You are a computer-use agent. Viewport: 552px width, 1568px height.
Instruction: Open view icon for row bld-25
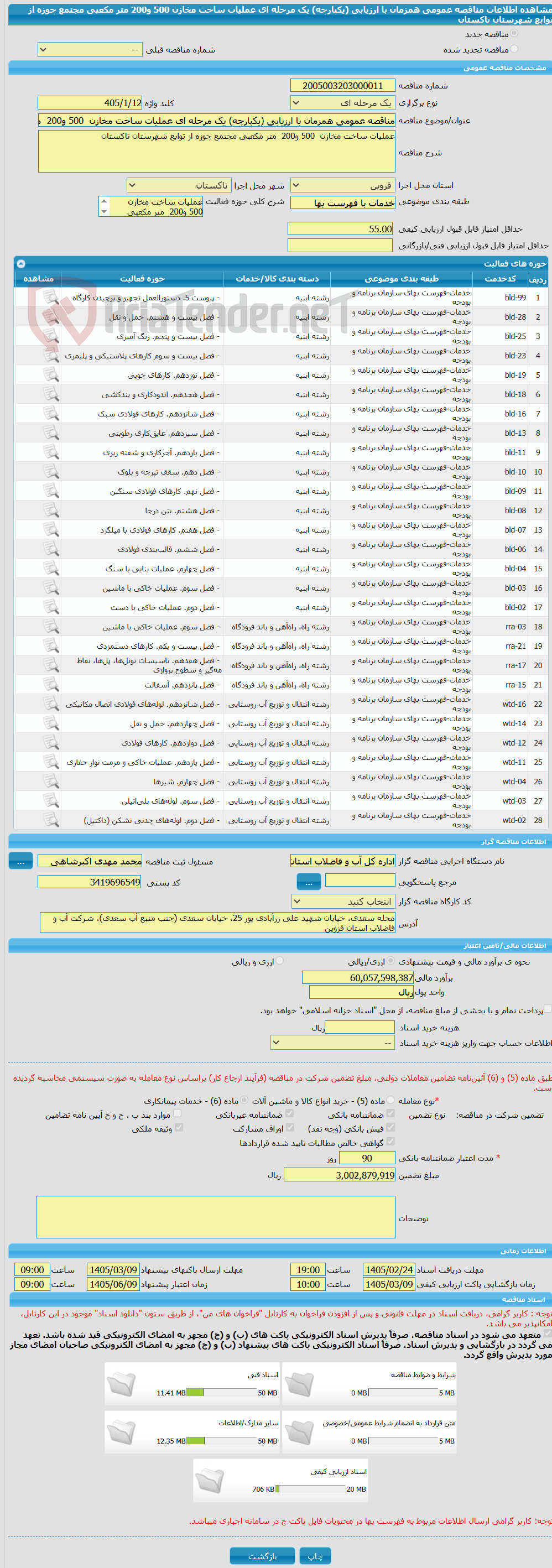[x=51, y=336]
